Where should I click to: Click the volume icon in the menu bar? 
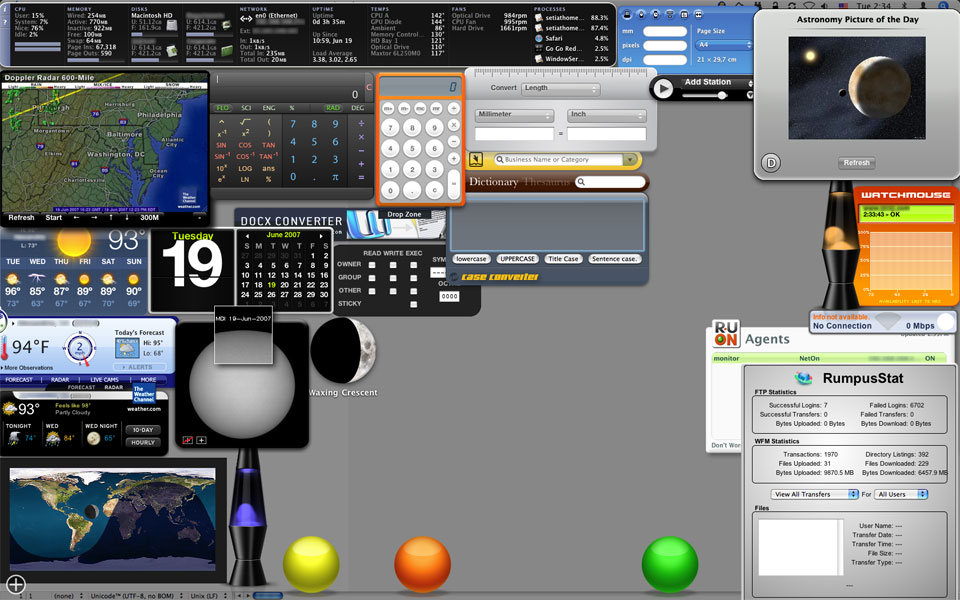pyautogui.click(x=824, y=5)
